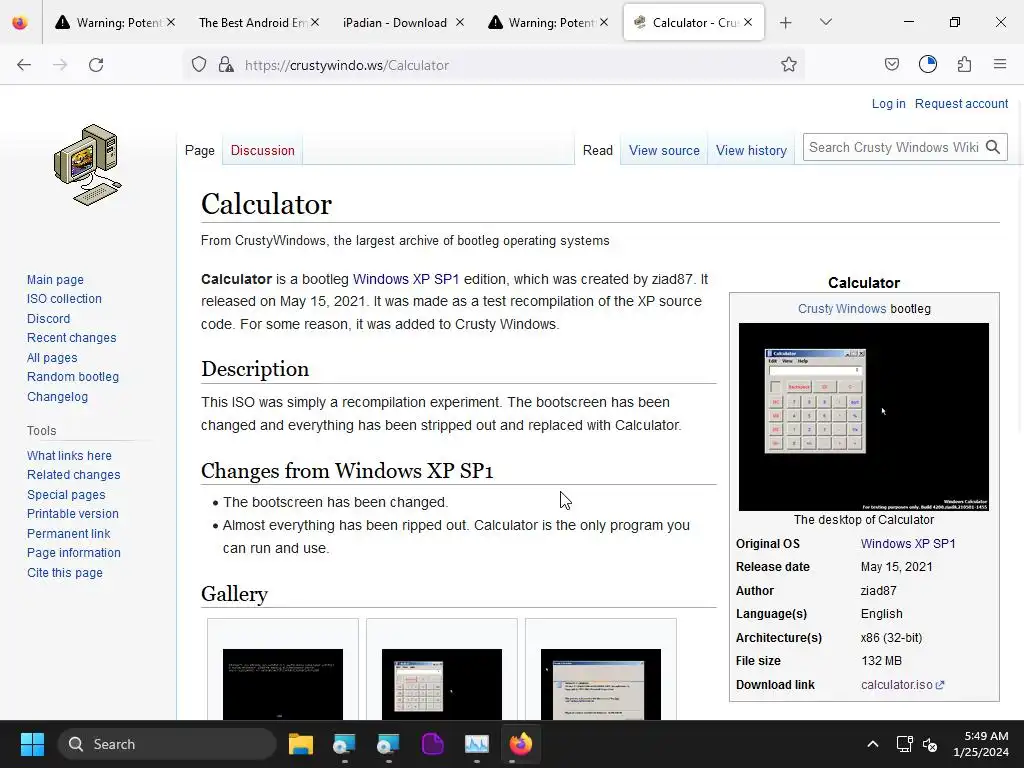This screenshot has height=768, width=1024.
Task: Bookmark this page with the star icon
Action: 789,65
